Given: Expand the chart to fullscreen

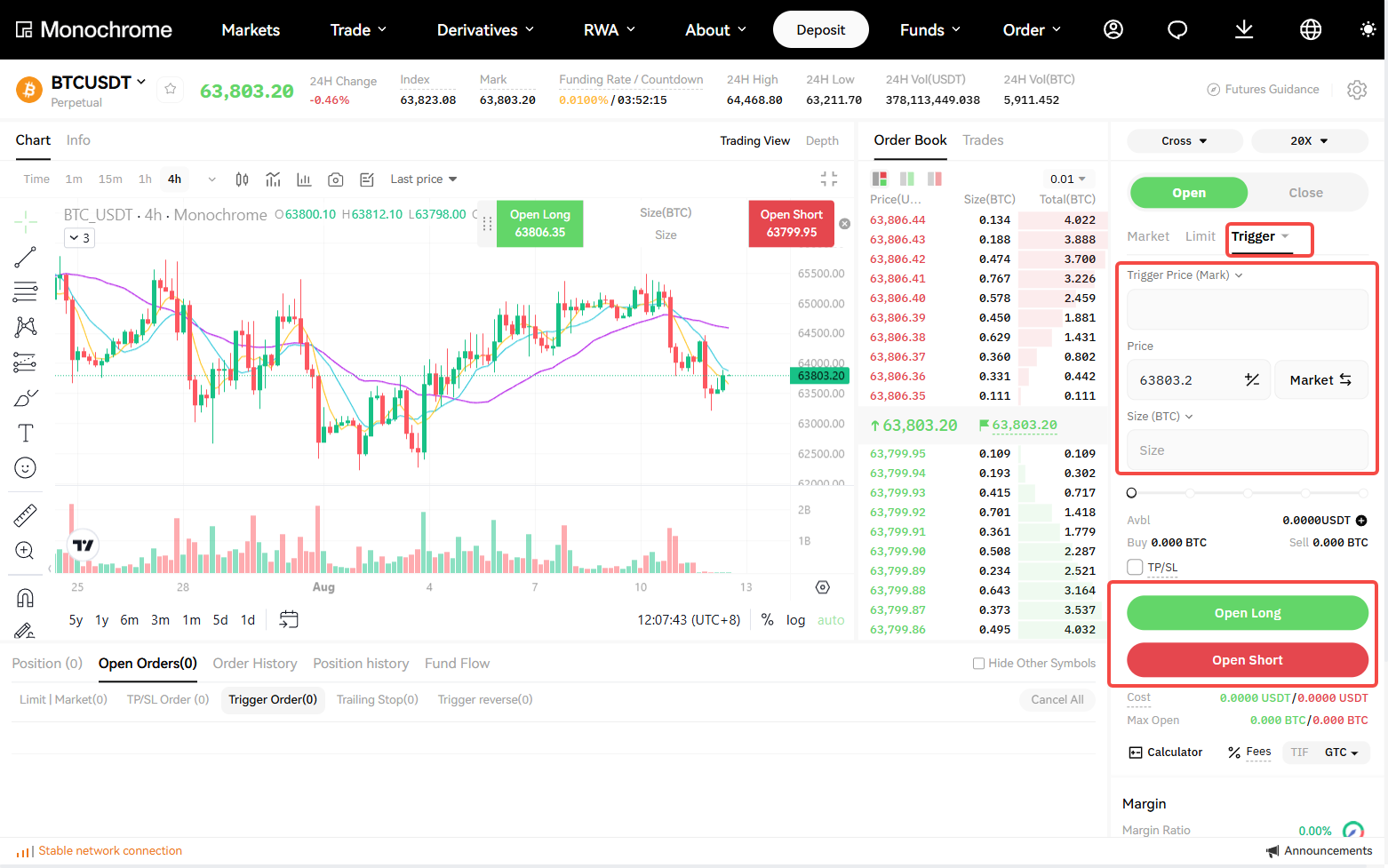Looking at the screenshot, I should click(829, 179).
